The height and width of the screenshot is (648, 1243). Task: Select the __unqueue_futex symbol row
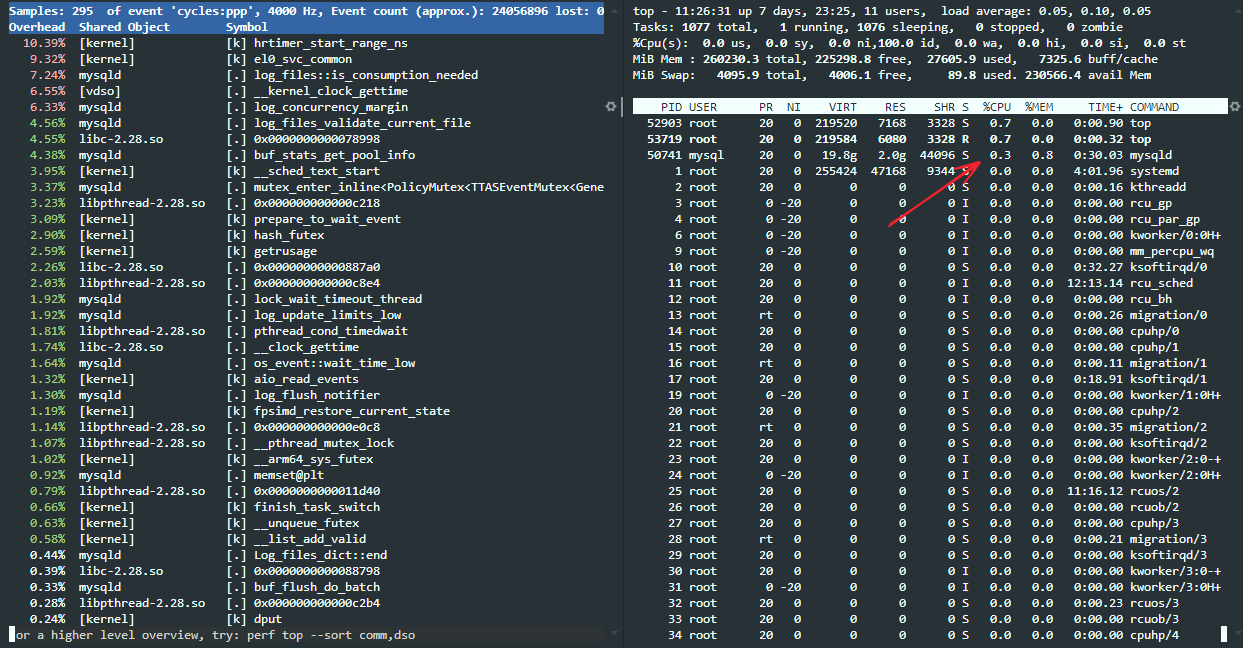[305, 523]
